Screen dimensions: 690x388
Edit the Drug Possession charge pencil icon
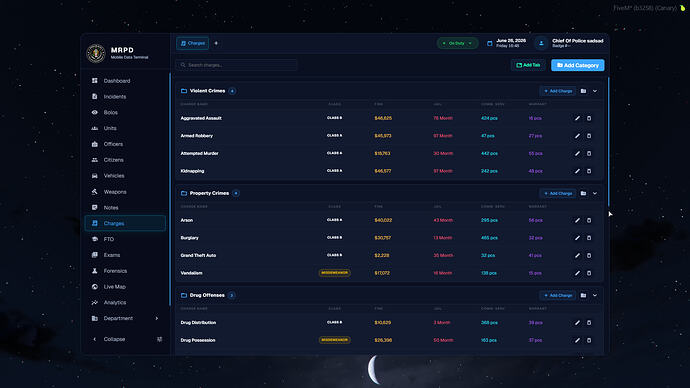577,340
